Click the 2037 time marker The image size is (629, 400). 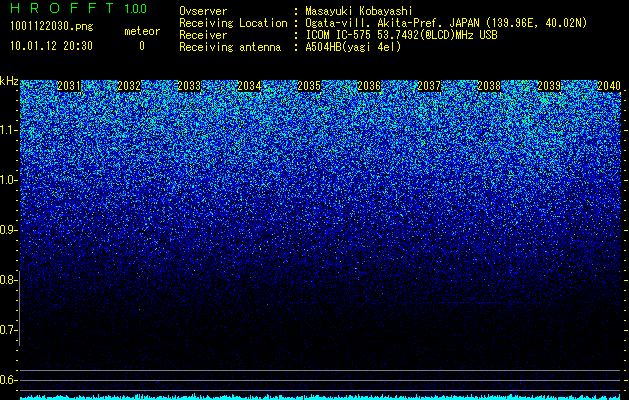[429, 86]
